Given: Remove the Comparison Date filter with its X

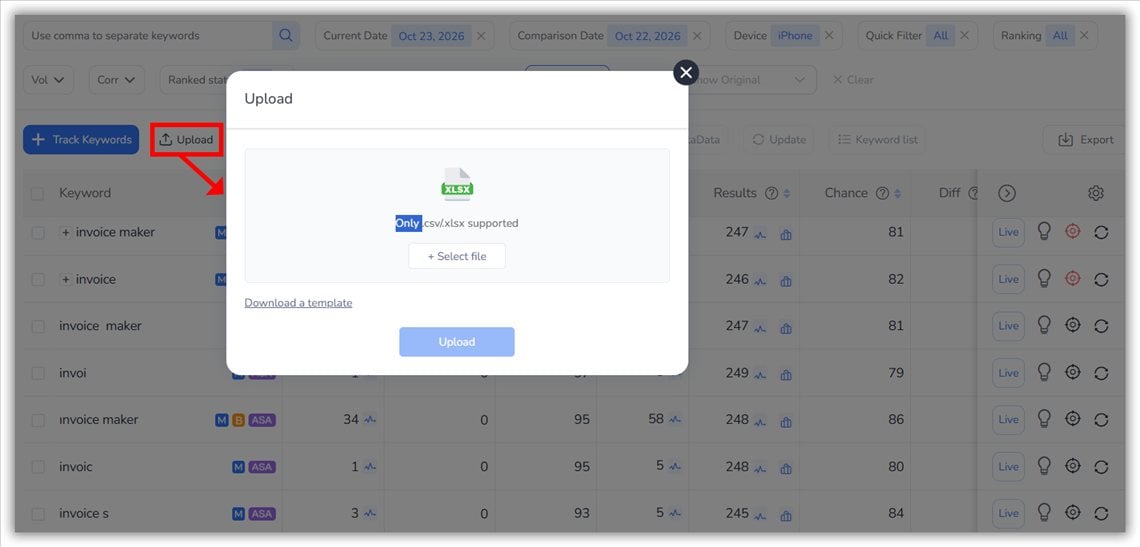Looking at the screenshot, I should point(697,36).
